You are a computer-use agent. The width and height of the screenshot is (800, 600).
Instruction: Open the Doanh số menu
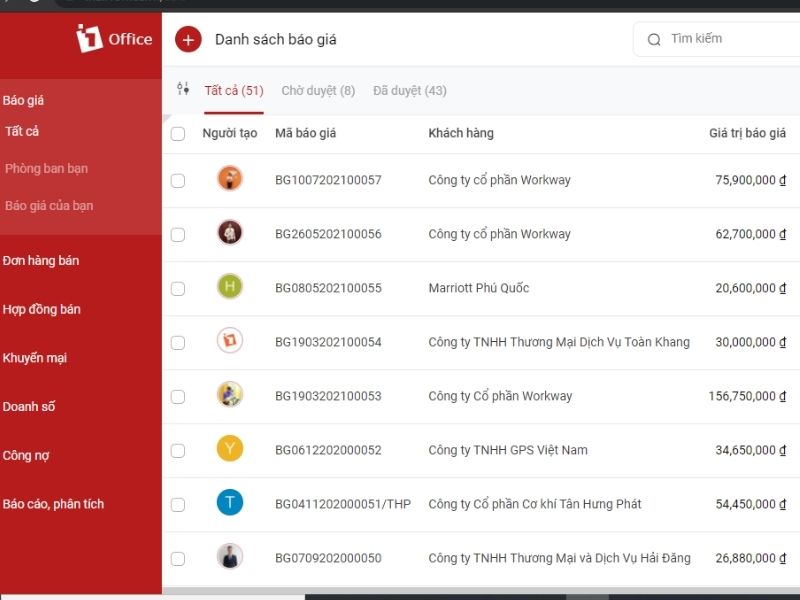click(29, 407)
